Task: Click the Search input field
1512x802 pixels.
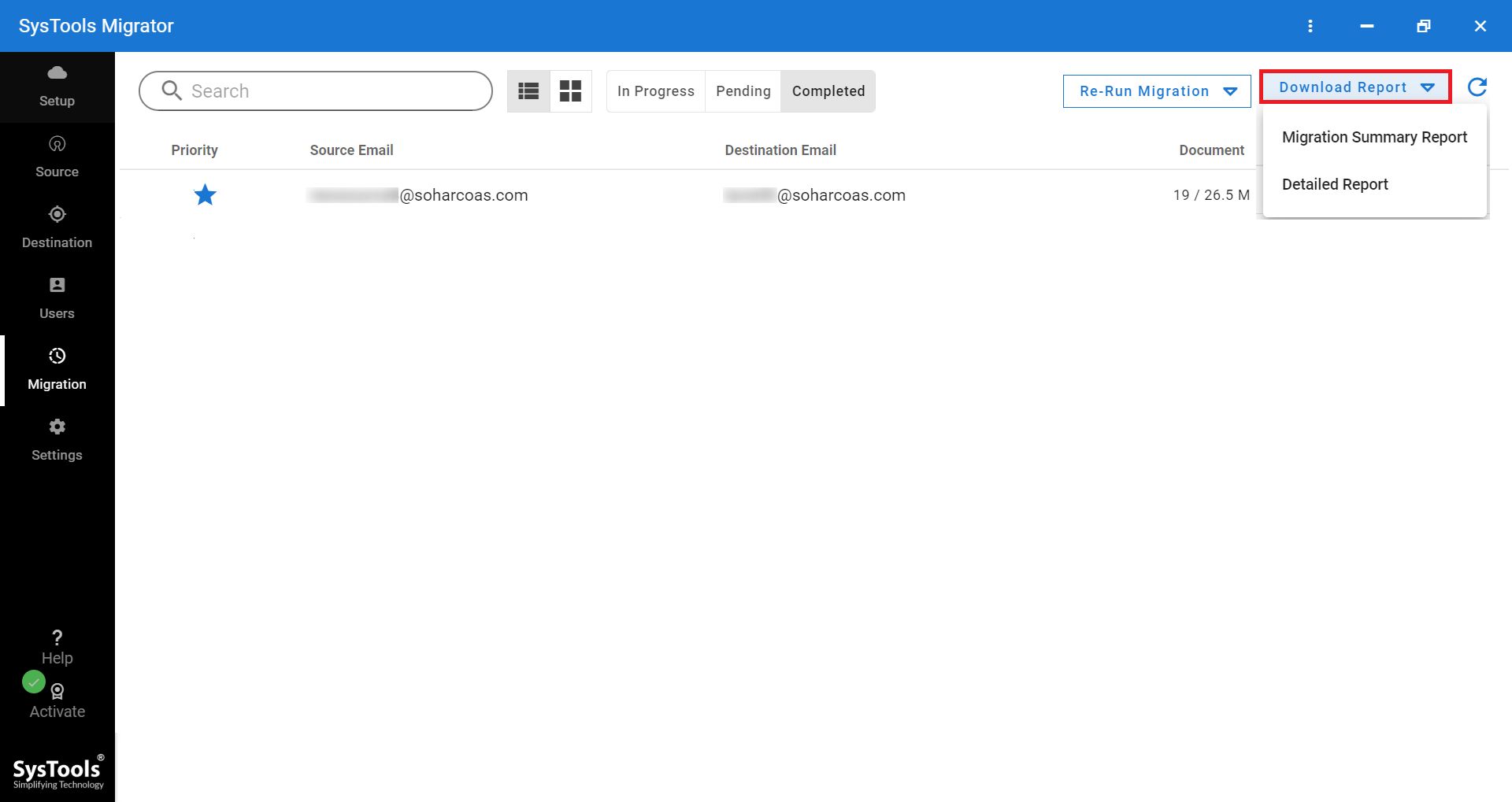Action: [x=331, y=91]
